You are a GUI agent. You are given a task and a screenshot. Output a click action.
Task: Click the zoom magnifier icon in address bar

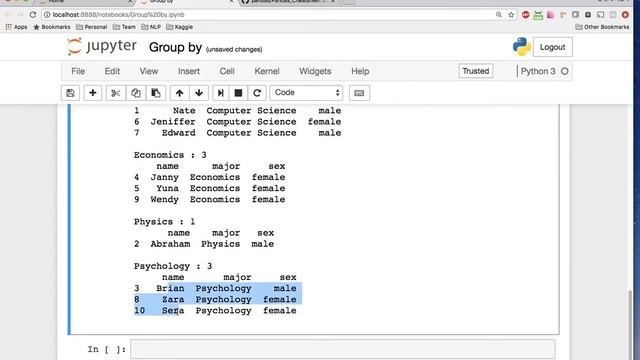point(499,15)
